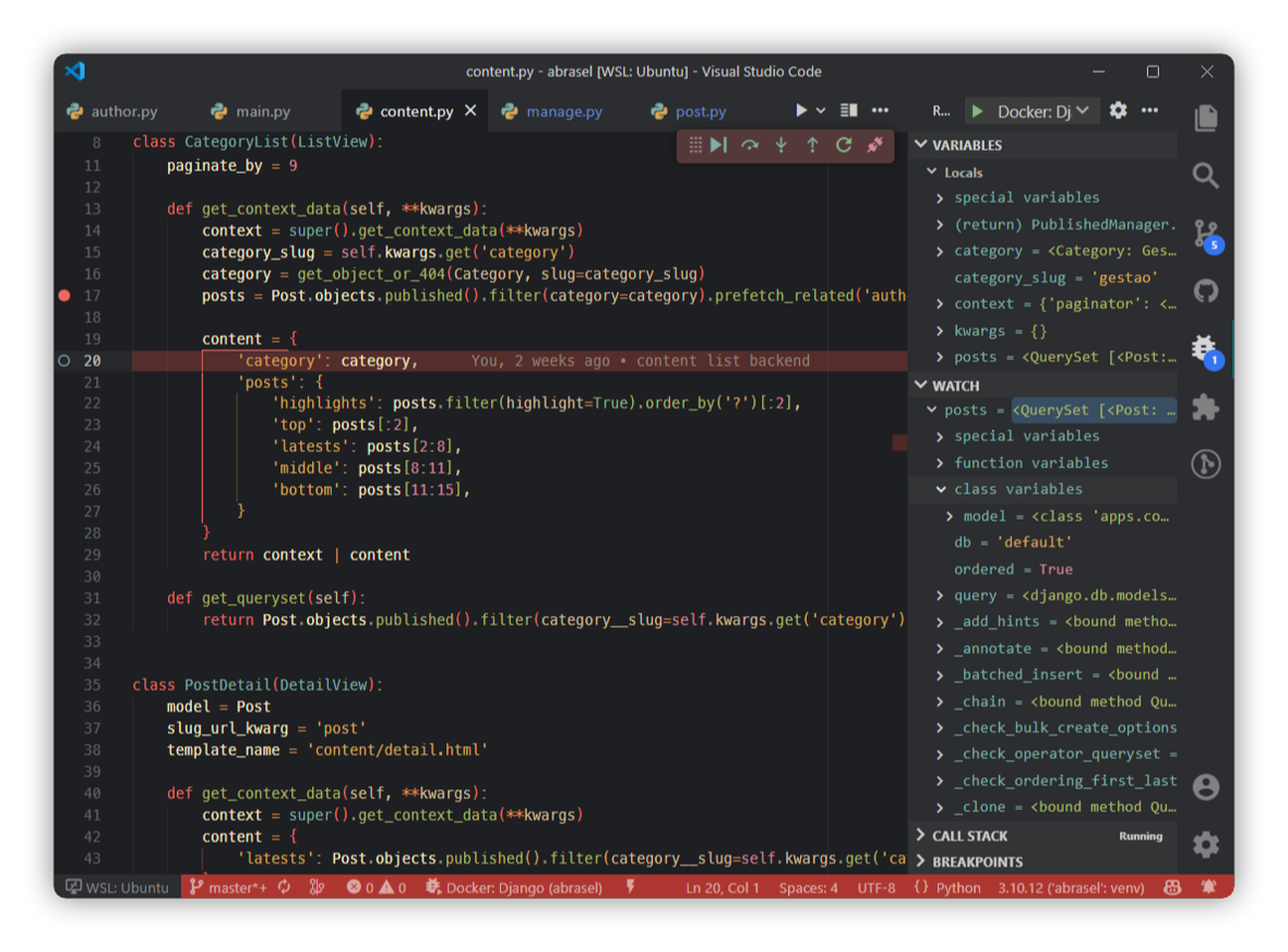This screenshot has width=1288, height=952.
Task: Click the lightning bolt status bar icon
Action: 630,887
